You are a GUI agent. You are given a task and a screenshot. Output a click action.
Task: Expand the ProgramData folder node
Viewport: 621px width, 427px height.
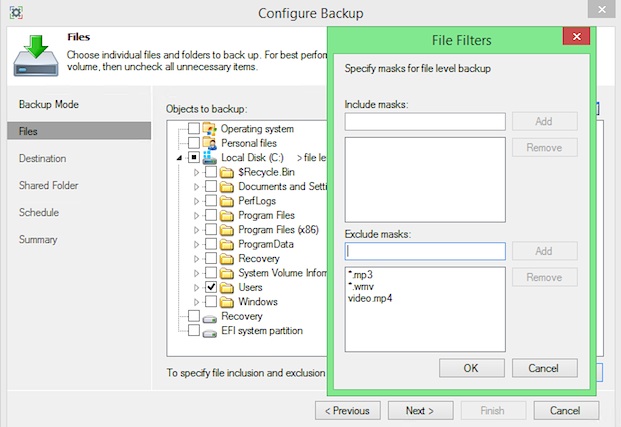point(197,244)
